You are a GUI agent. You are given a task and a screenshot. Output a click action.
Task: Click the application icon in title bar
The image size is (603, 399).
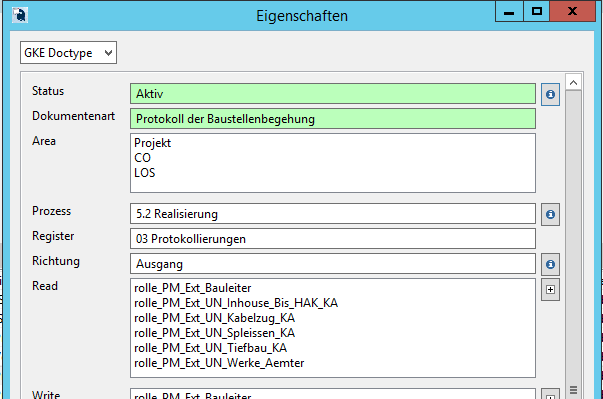click(x=20, y=15)
